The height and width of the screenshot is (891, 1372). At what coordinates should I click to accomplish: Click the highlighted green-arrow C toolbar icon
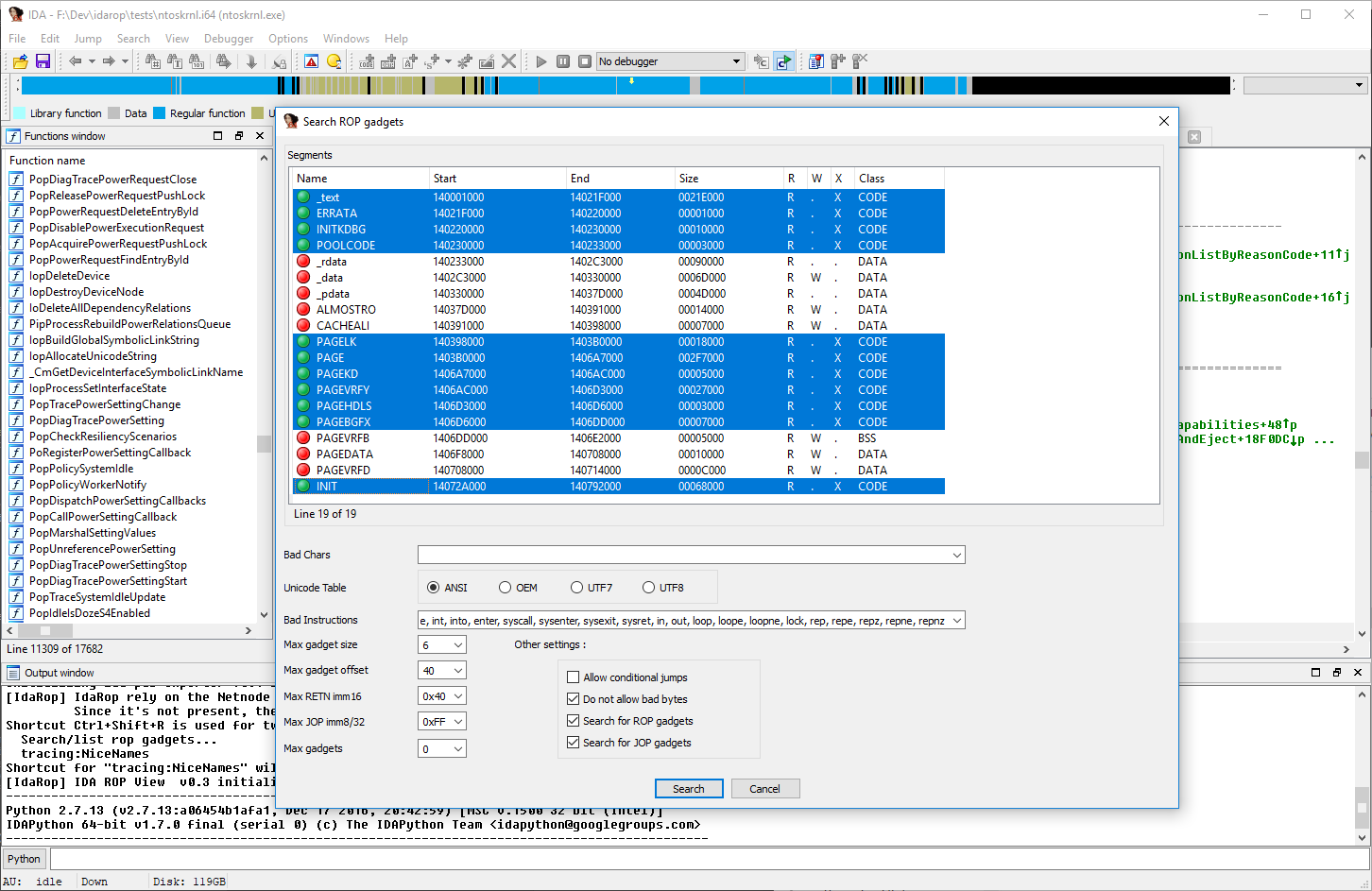click(x=783, y=61)
